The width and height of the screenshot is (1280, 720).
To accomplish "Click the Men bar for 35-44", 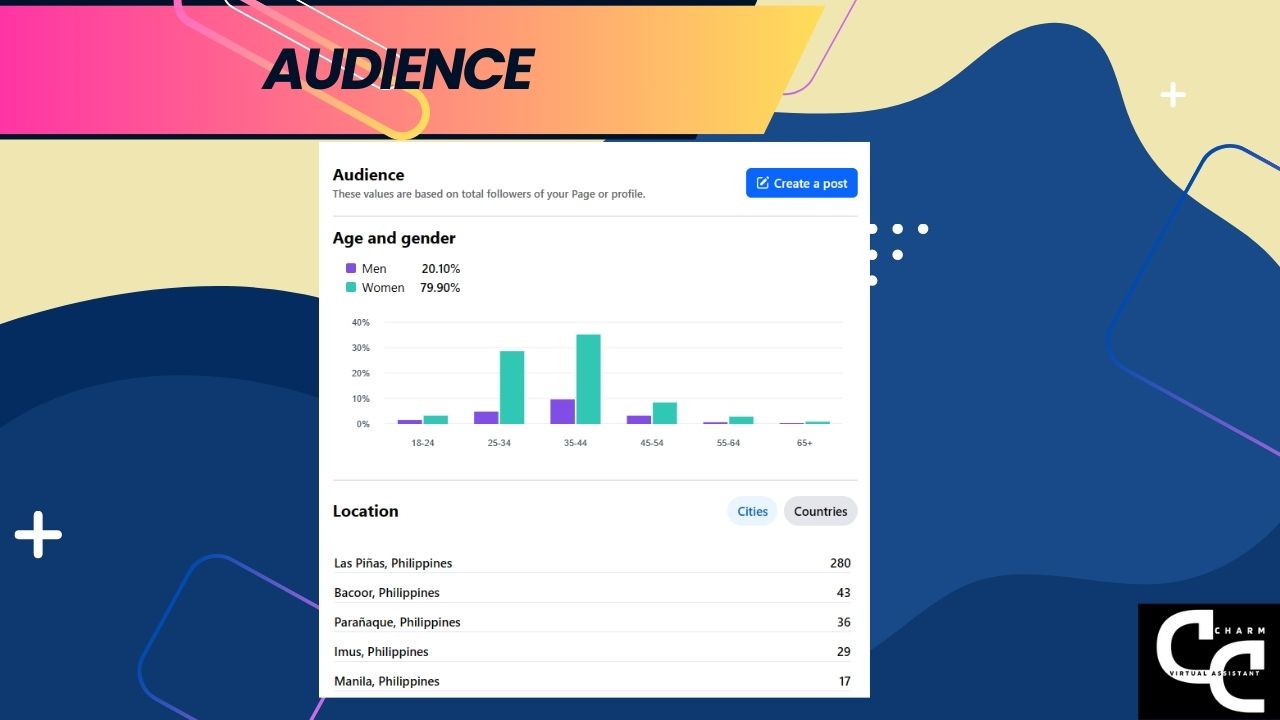I will click(x=563, y=412).
